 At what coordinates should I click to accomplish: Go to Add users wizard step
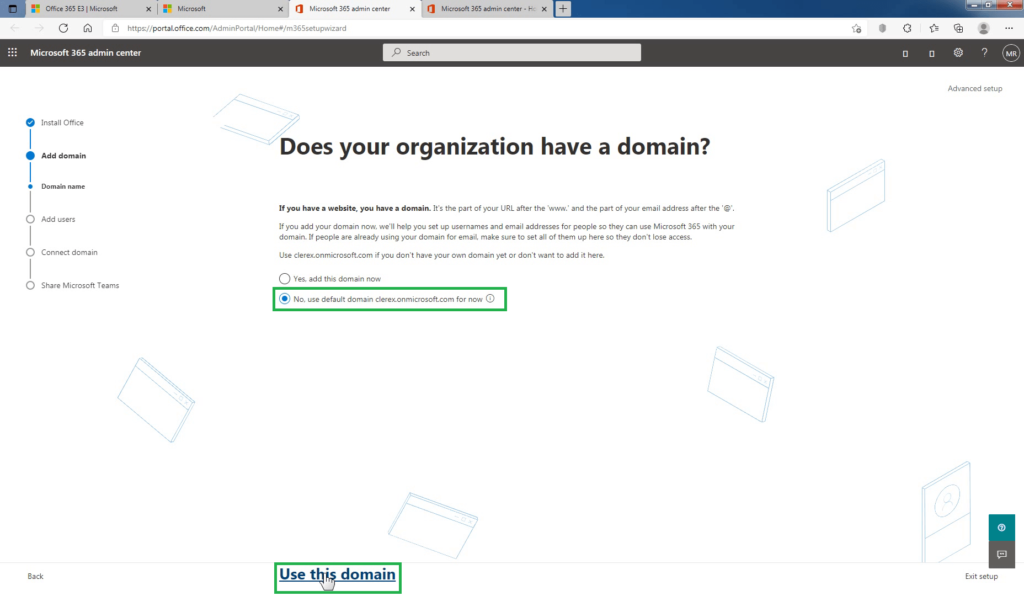pos(58,219)
